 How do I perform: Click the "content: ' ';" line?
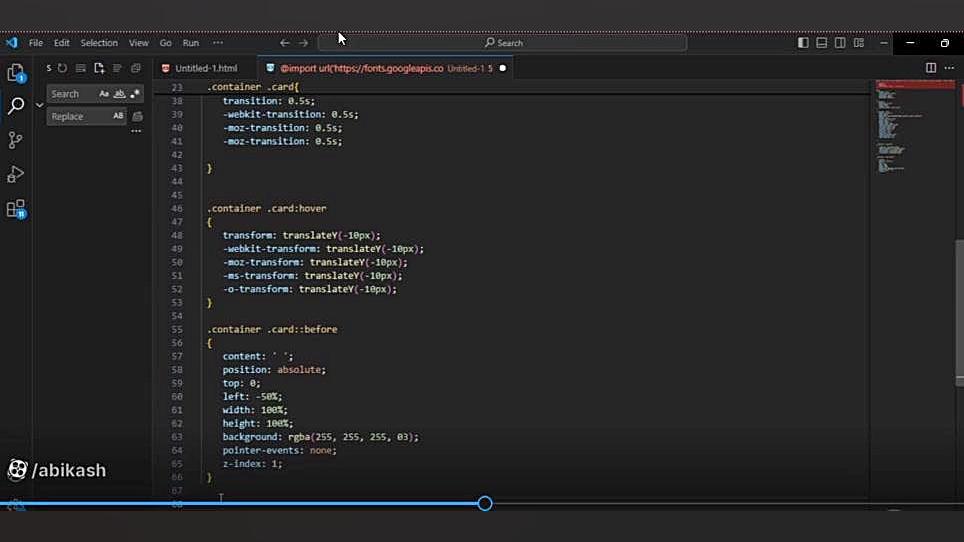point(258,356)
